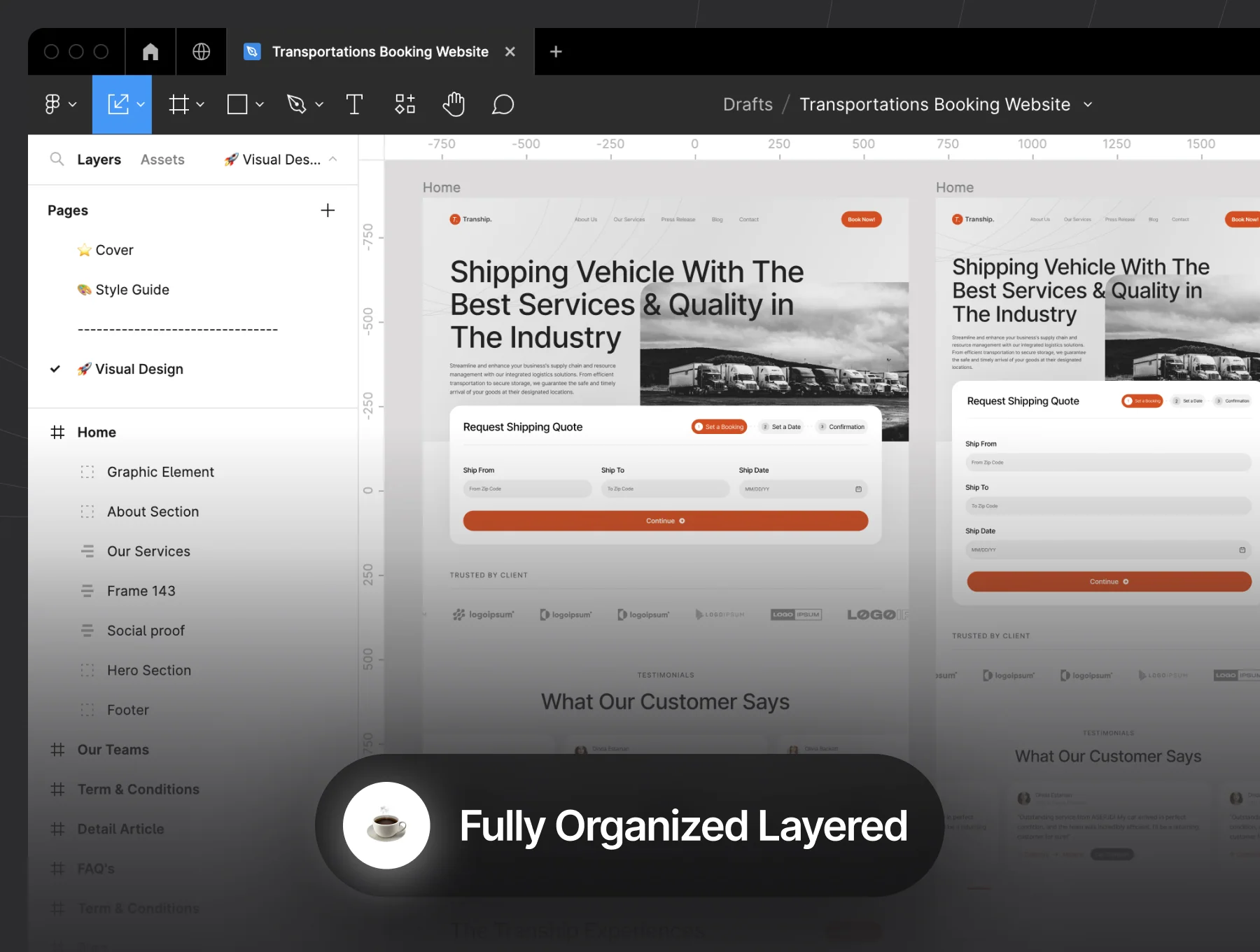Open the Resources components tool

tap(405, 104)
